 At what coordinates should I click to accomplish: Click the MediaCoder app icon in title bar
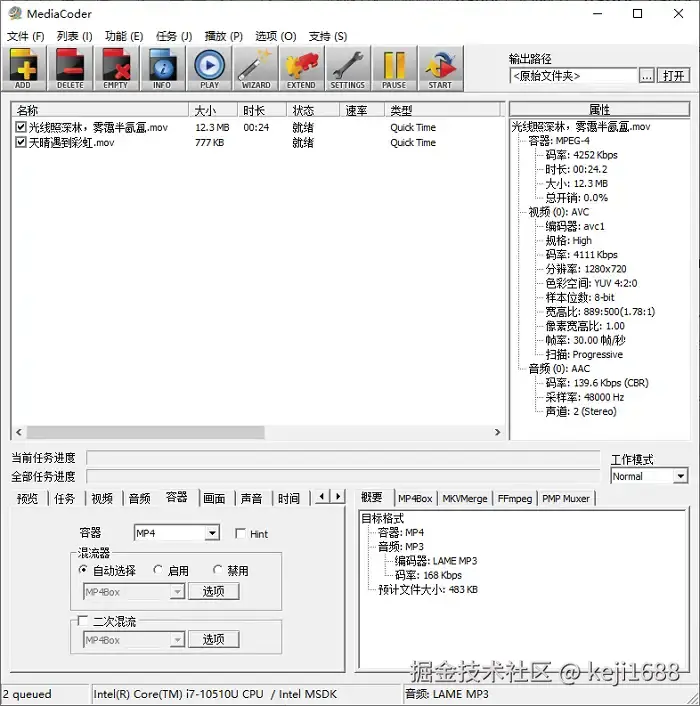coord(15,14)
